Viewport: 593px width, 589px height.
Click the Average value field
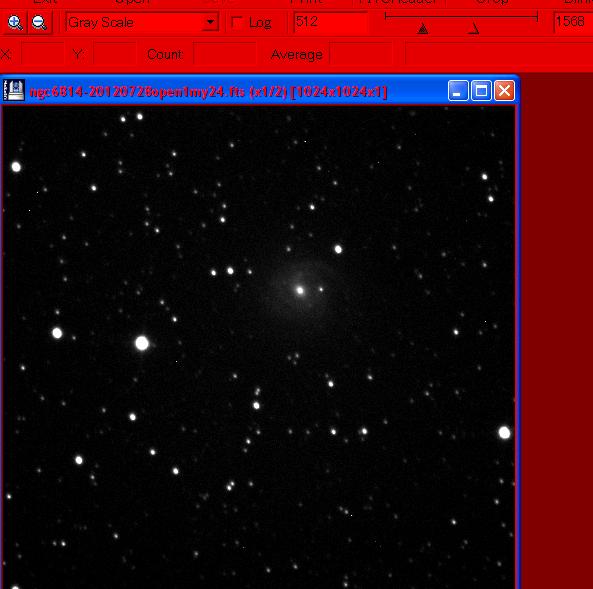361,55
